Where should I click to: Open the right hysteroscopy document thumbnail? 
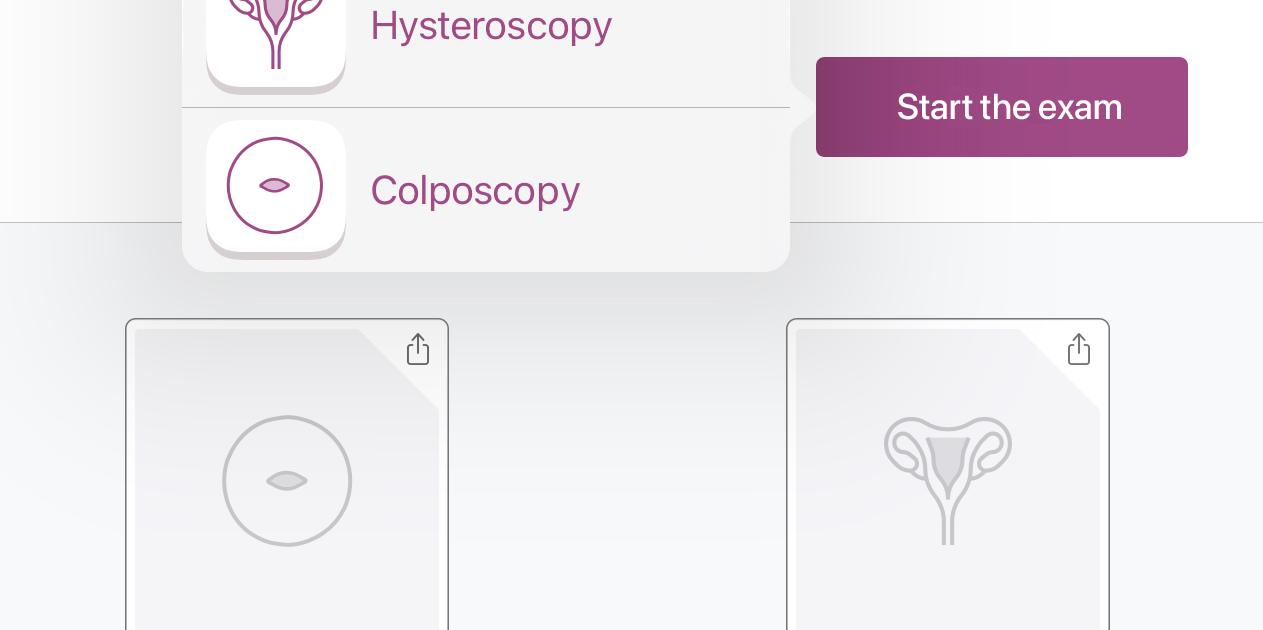click(x=948, y=475)
